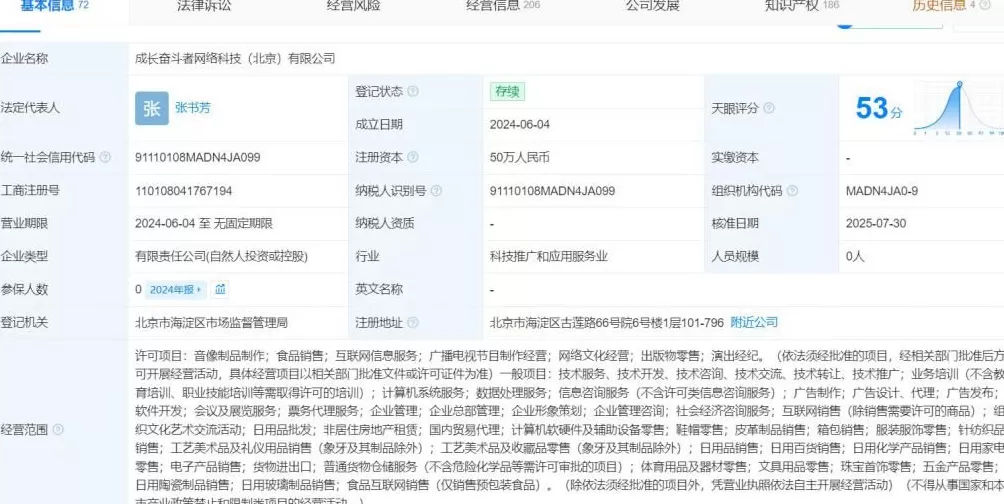Click help icon next to 注册地址
The height and width of the screenshot is (504, 1004).
tap(413, 323)
